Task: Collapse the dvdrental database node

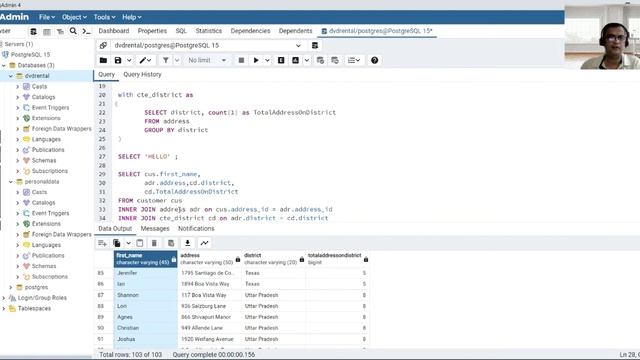Action: coord(11,76)
